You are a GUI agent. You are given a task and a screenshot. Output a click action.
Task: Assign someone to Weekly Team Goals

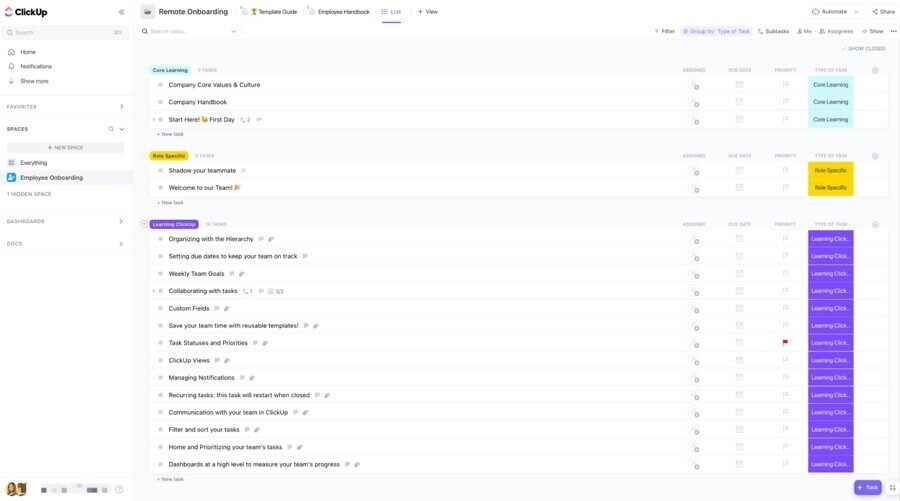click(695, 274)
